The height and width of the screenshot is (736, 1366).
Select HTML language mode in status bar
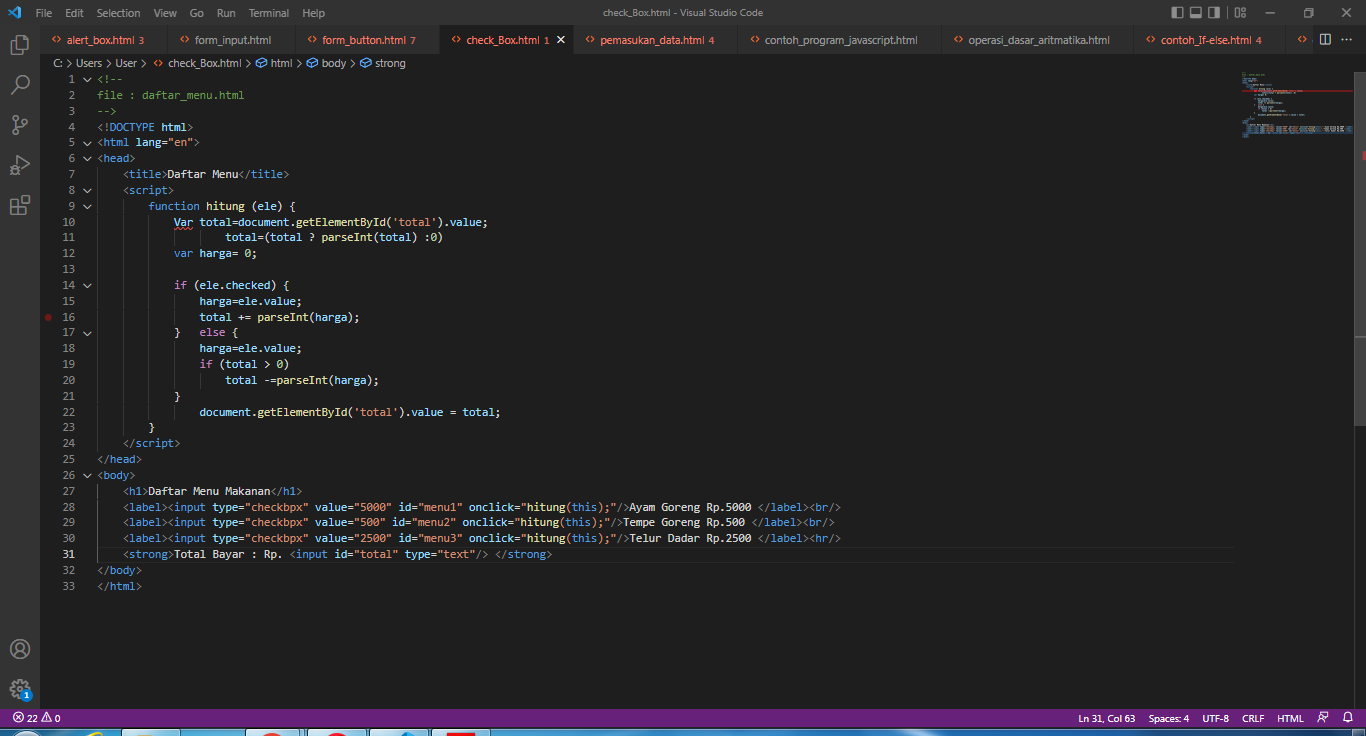pos(1290,717)
